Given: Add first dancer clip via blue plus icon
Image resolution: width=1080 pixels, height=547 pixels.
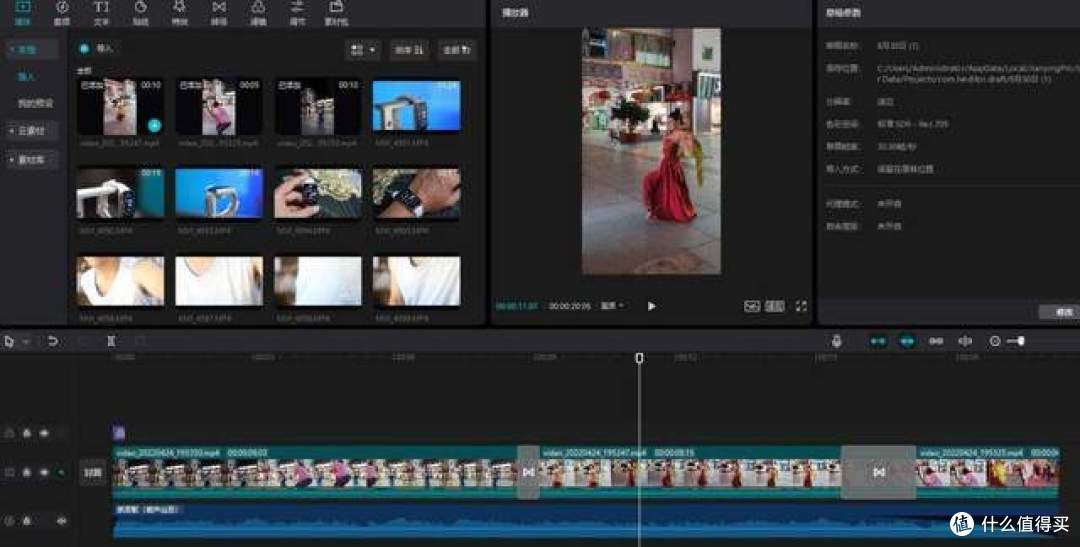Looking at the screenshot, I should point(154,125).
